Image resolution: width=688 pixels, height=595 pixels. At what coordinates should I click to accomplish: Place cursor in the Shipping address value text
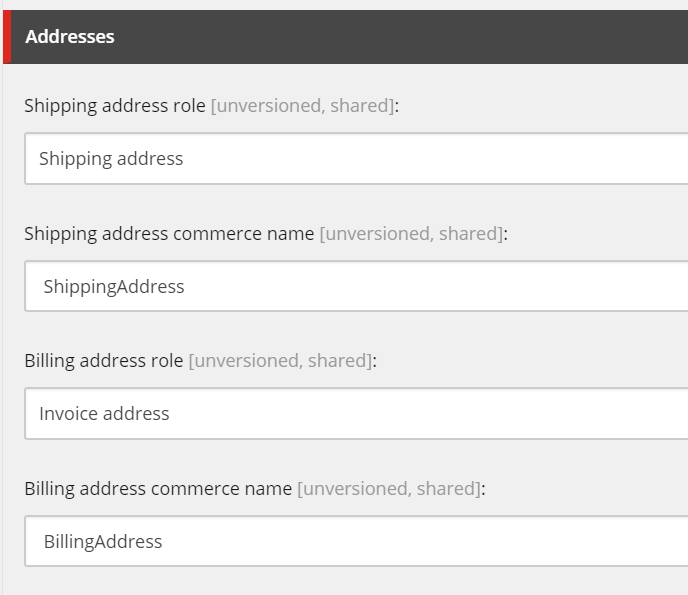pyautogui.click(x=111, y=159)
